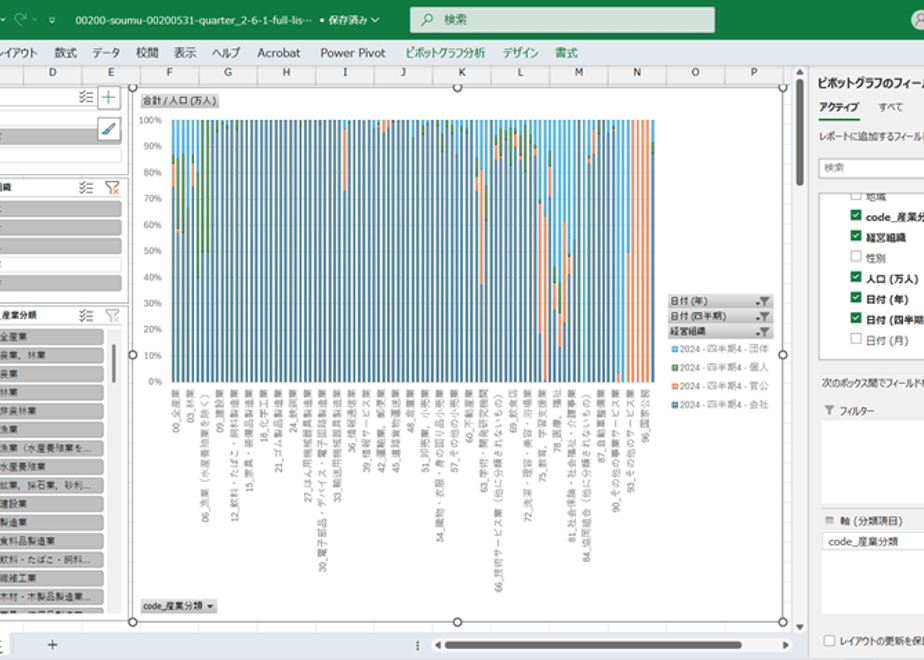Click the green plus Chart Elements button
Viewport: 924px width, 660px height.
tap(108, 97)
